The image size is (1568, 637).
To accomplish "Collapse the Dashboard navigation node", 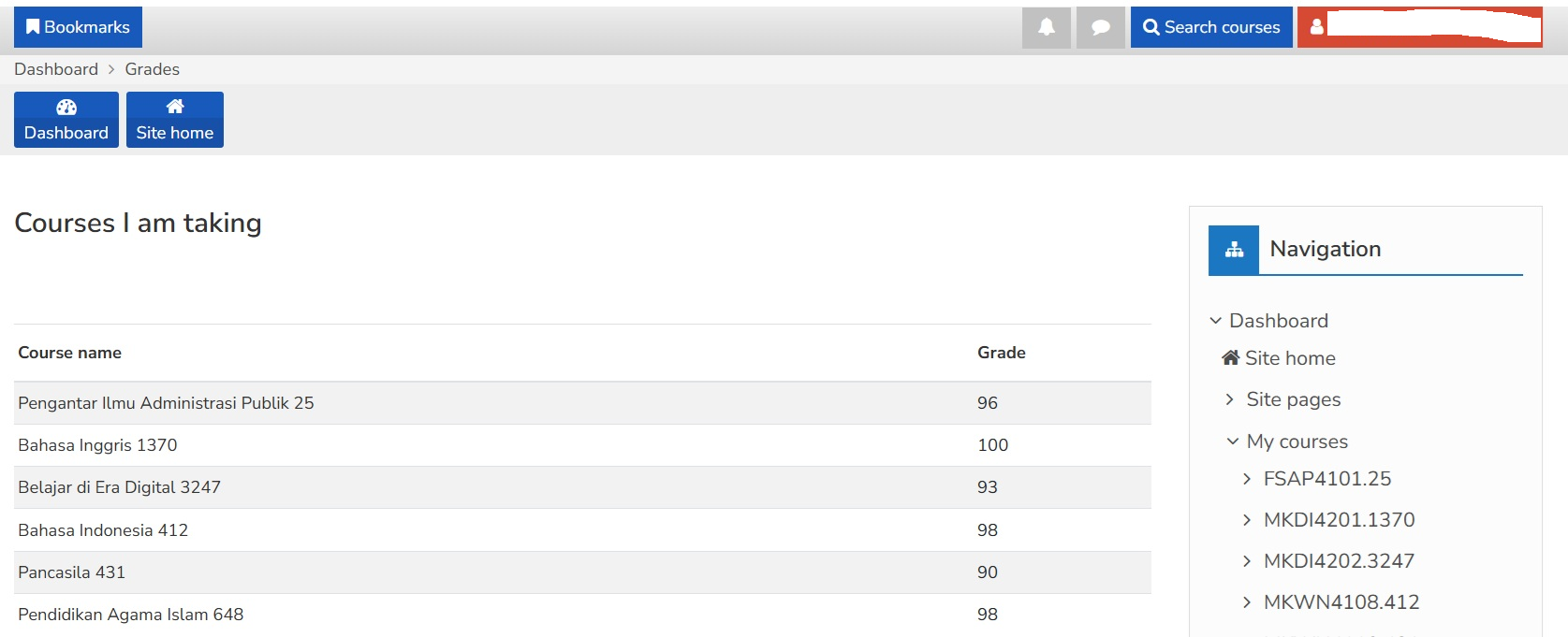I will (1215, 321).
